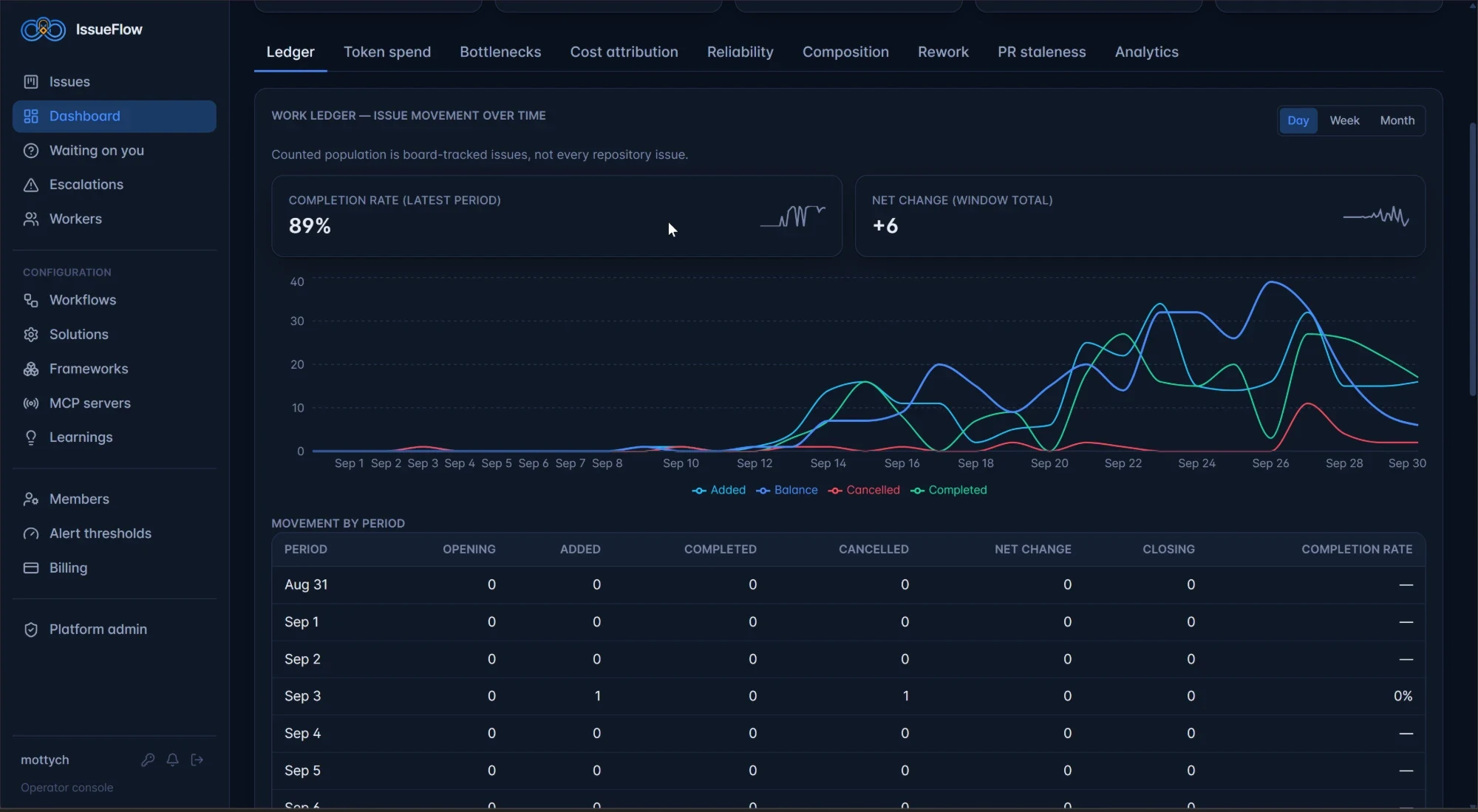
Task: Select the Day granularity toggle
Action: tap(1298, 120)
